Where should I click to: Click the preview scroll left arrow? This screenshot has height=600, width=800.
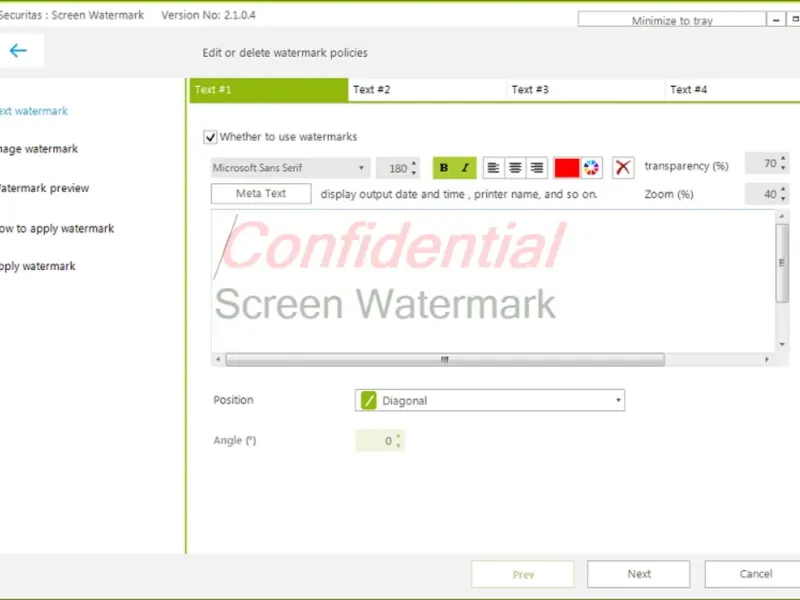click(x=218, y=360)
